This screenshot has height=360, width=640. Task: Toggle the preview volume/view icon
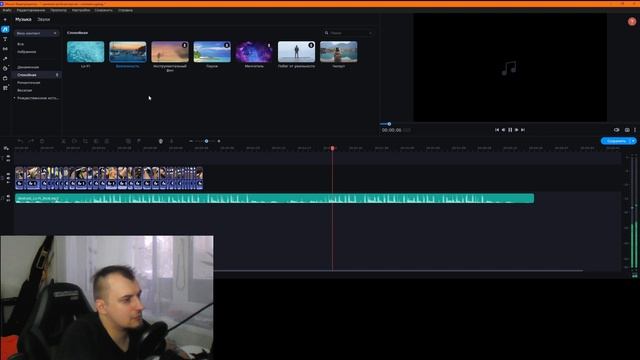coord(616,130)
